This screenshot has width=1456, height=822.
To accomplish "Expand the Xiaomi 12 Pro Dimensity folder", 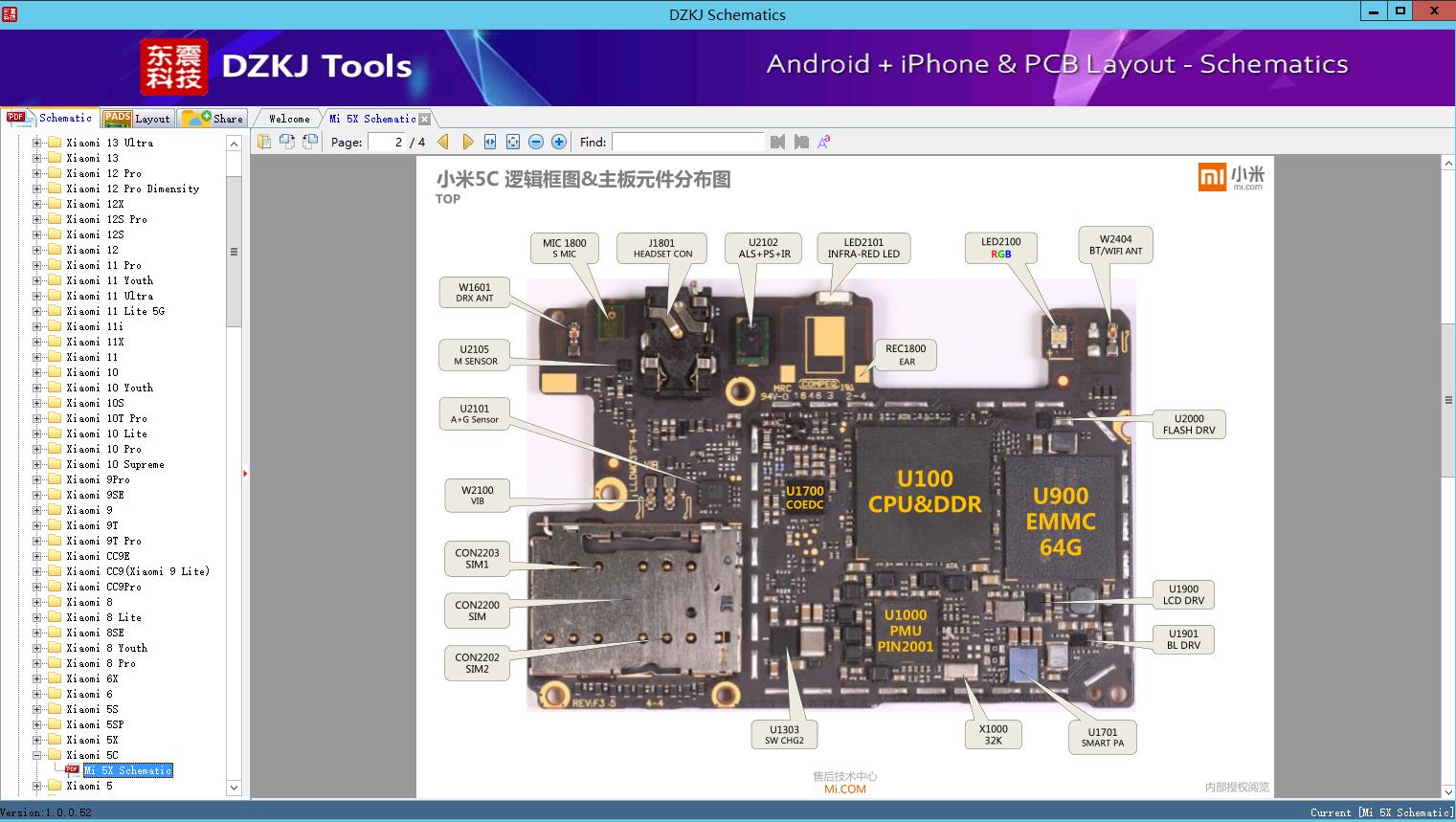I will [x=37, y=189].
